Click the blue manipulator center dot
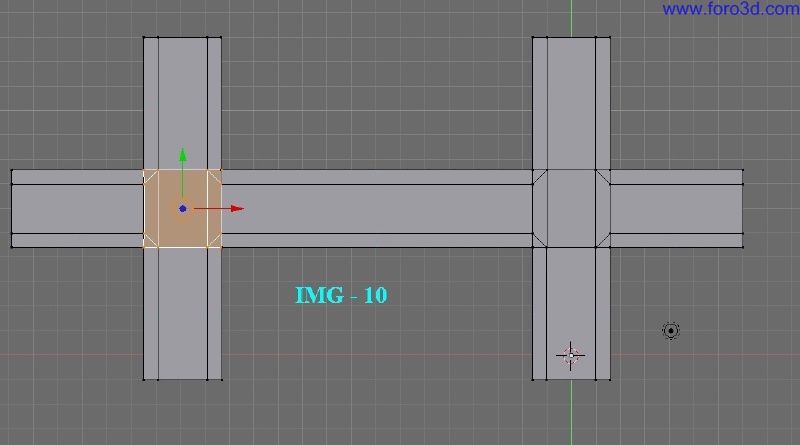 click(183, 208)
